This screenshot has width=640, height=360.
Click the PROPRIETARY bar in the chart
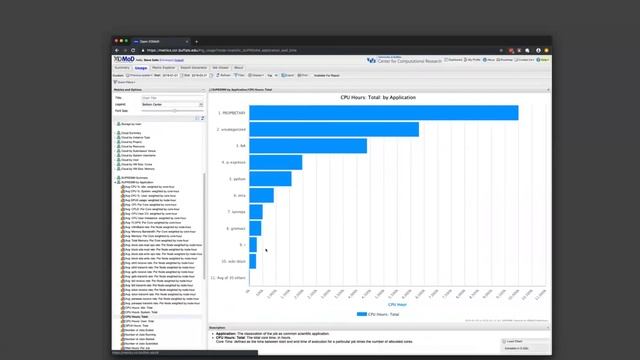click(x=384, y=113)
